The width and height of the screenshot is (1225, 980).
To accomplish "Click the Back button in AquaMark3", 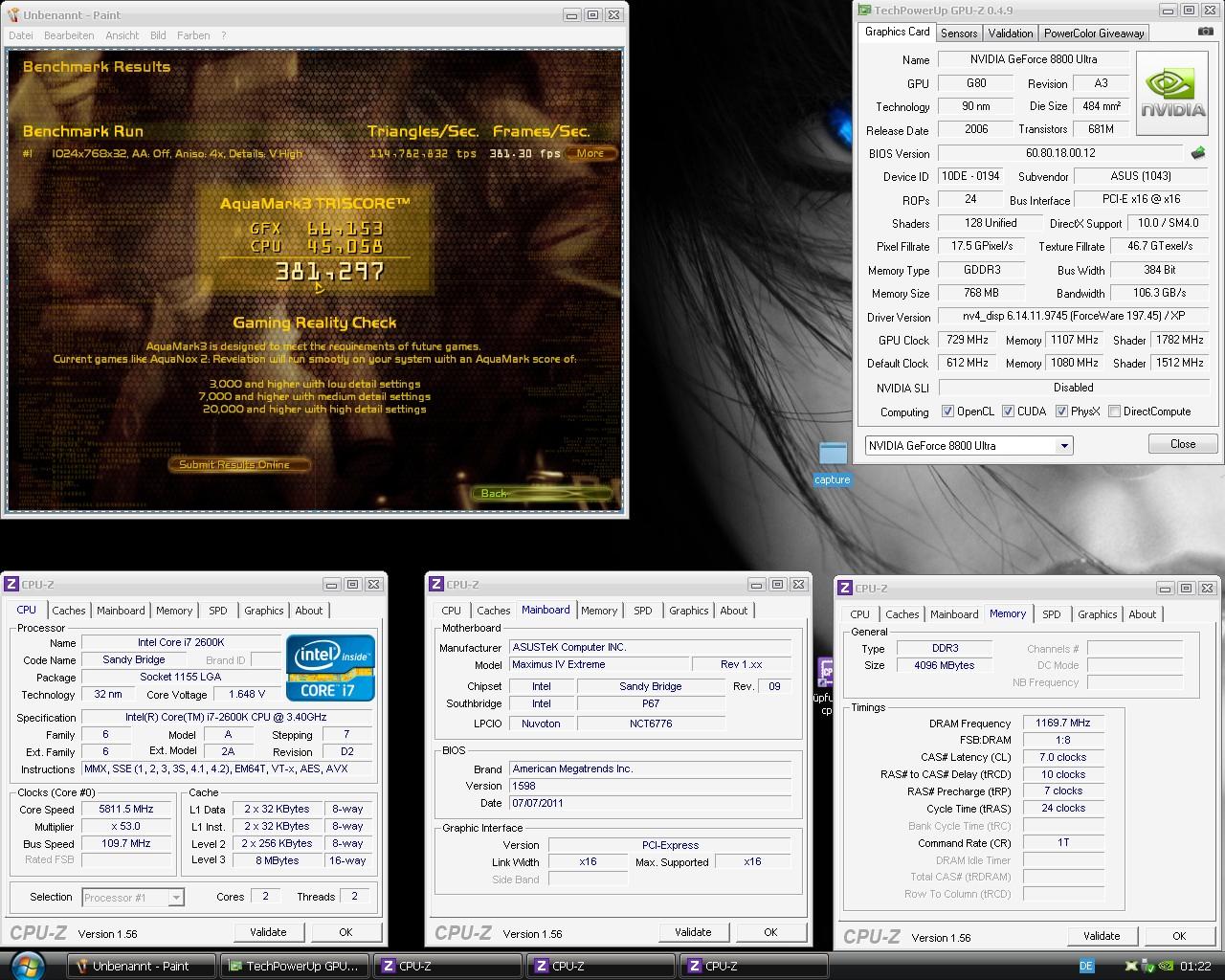I will pyautogui.click(x=541, y=493).
